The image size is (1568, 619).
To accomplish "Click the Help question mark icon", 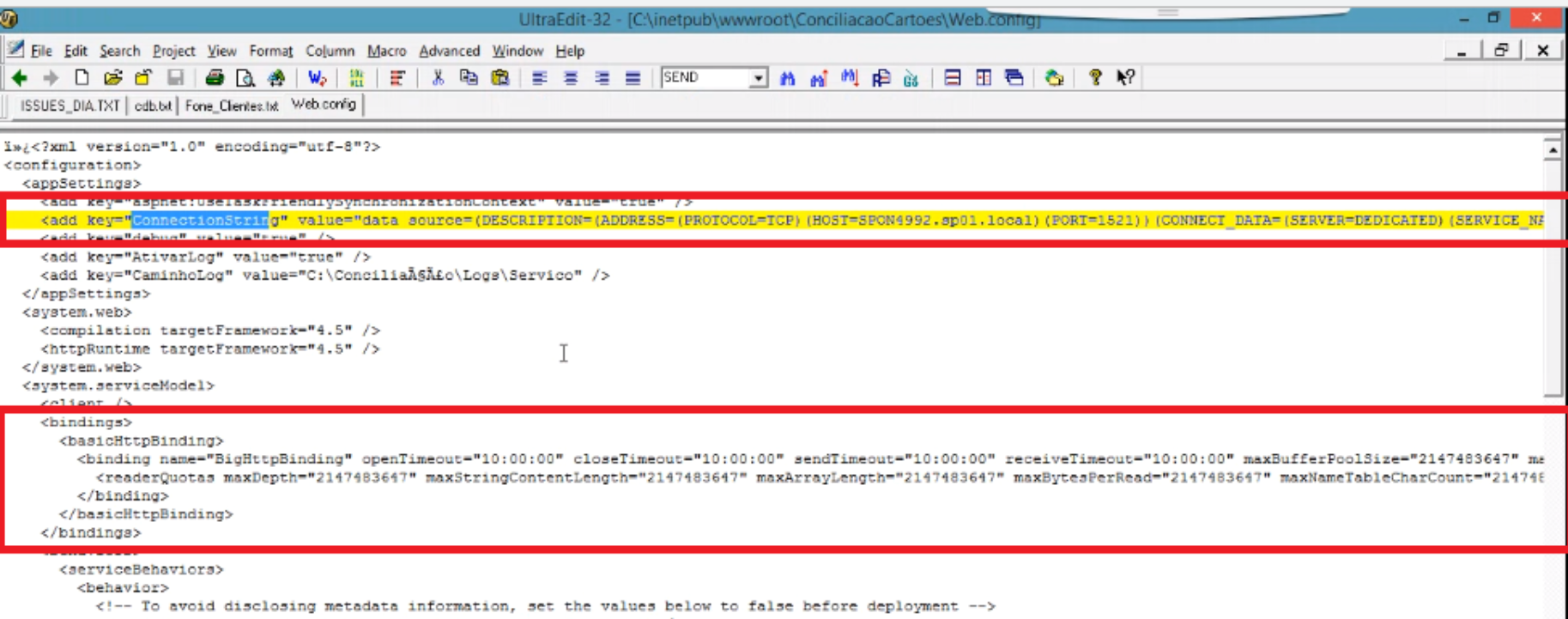I will pyautogui.click(x=1095, y=78).
